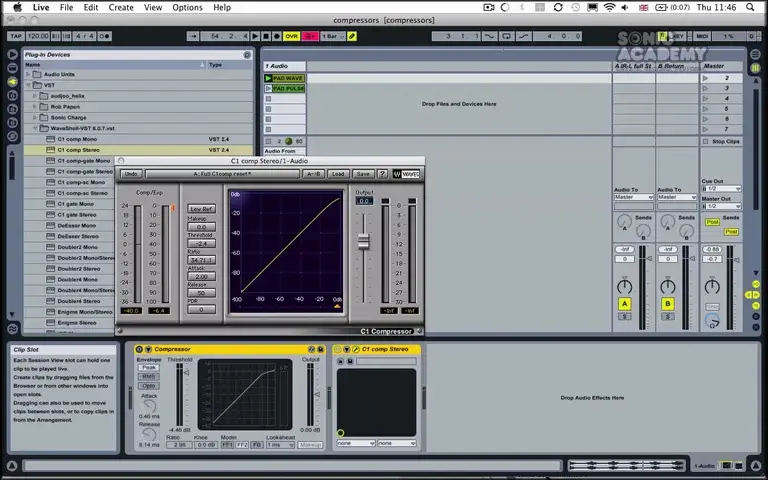Expand the Audio Units folder
The image size is (768, 480).
coord(28,74)
